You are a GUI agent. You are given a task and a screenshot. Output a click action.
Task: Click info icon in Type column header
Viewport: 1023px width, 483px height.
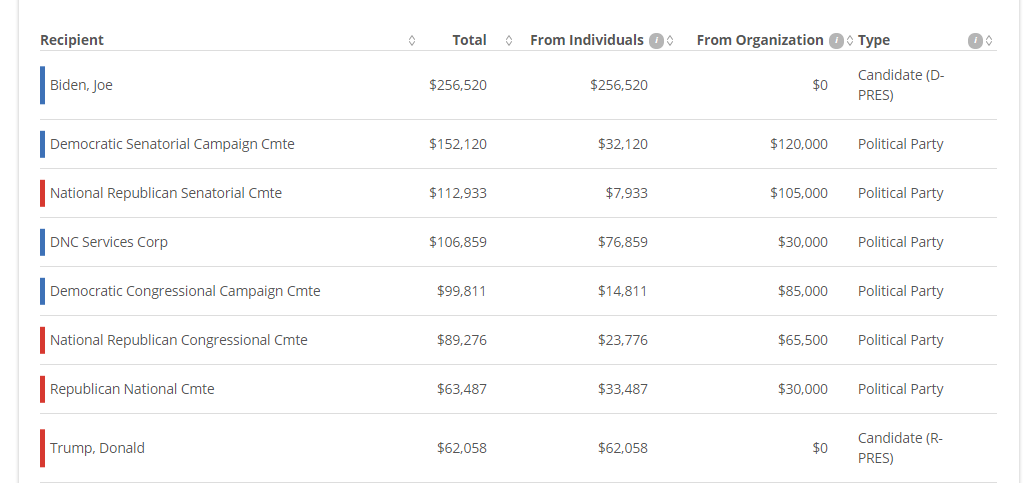tap(975, 41)
